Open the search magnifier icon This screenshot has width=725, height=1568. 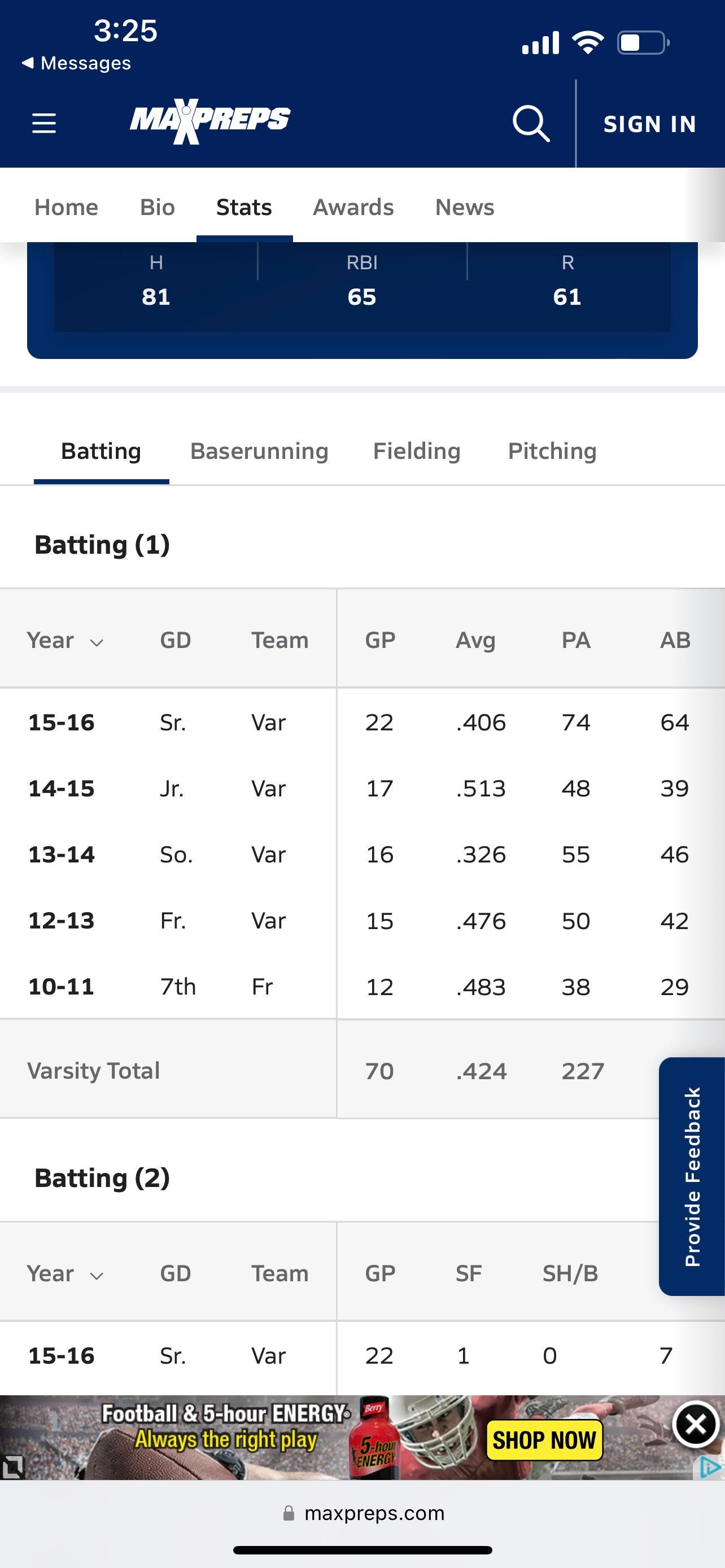coord(531,123)
